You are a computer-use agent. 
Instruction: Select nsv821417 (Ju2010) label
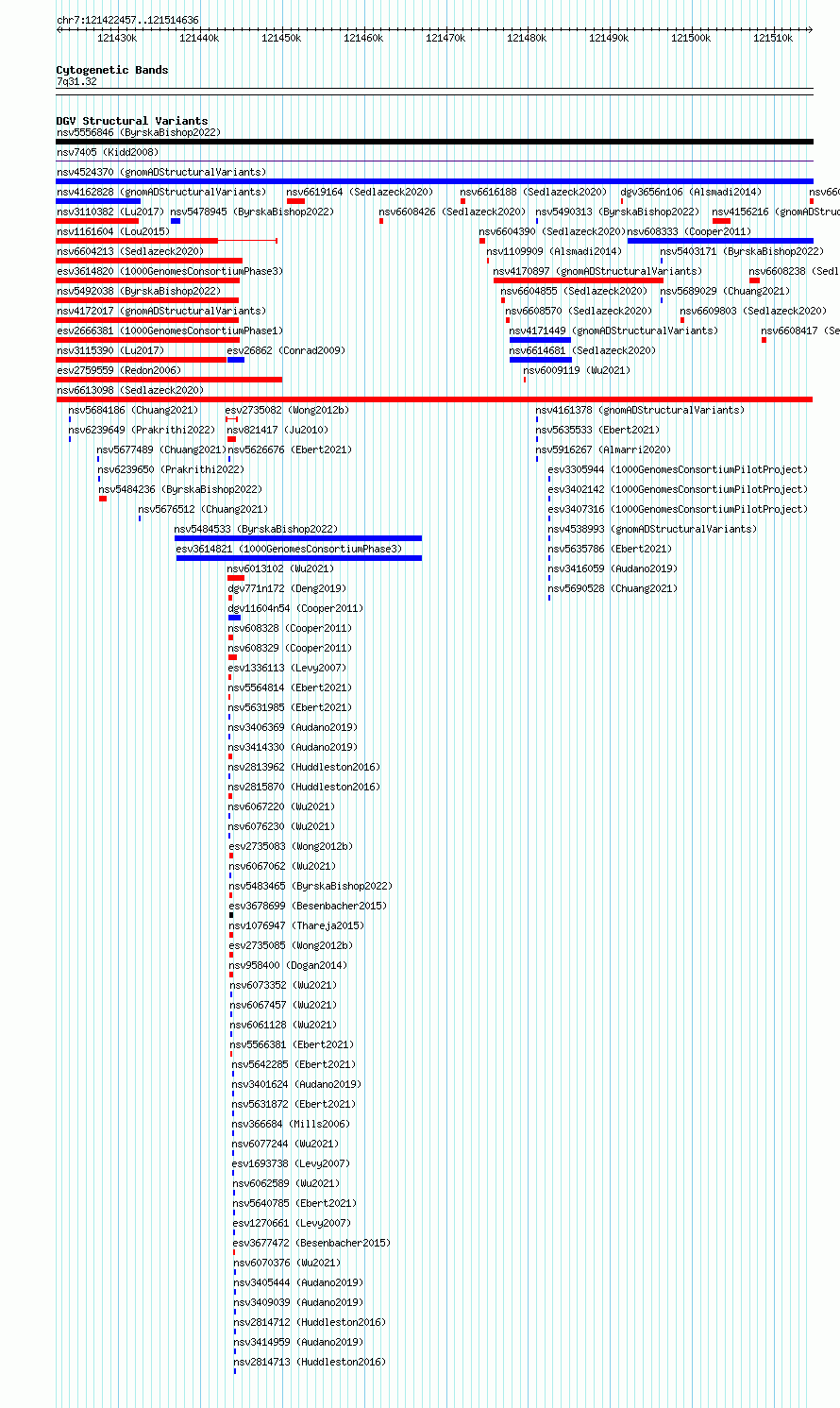pos(277,430)
